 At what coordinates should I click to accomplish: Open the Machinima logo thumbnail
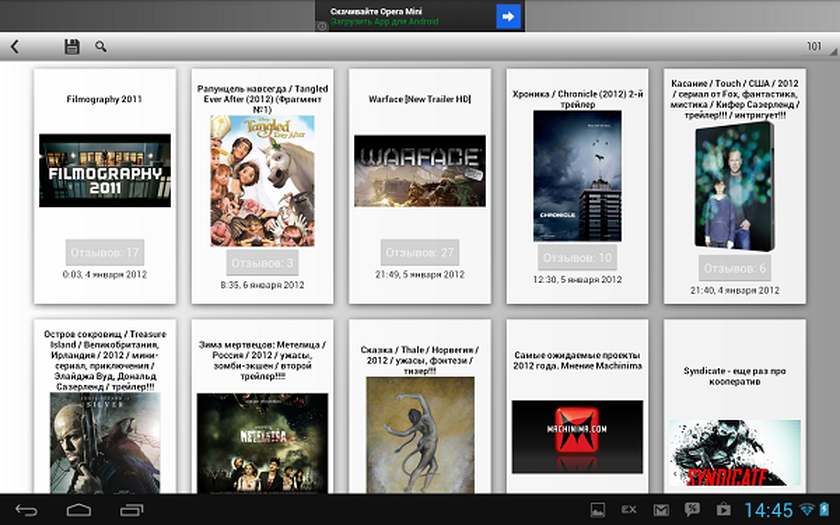577,437
